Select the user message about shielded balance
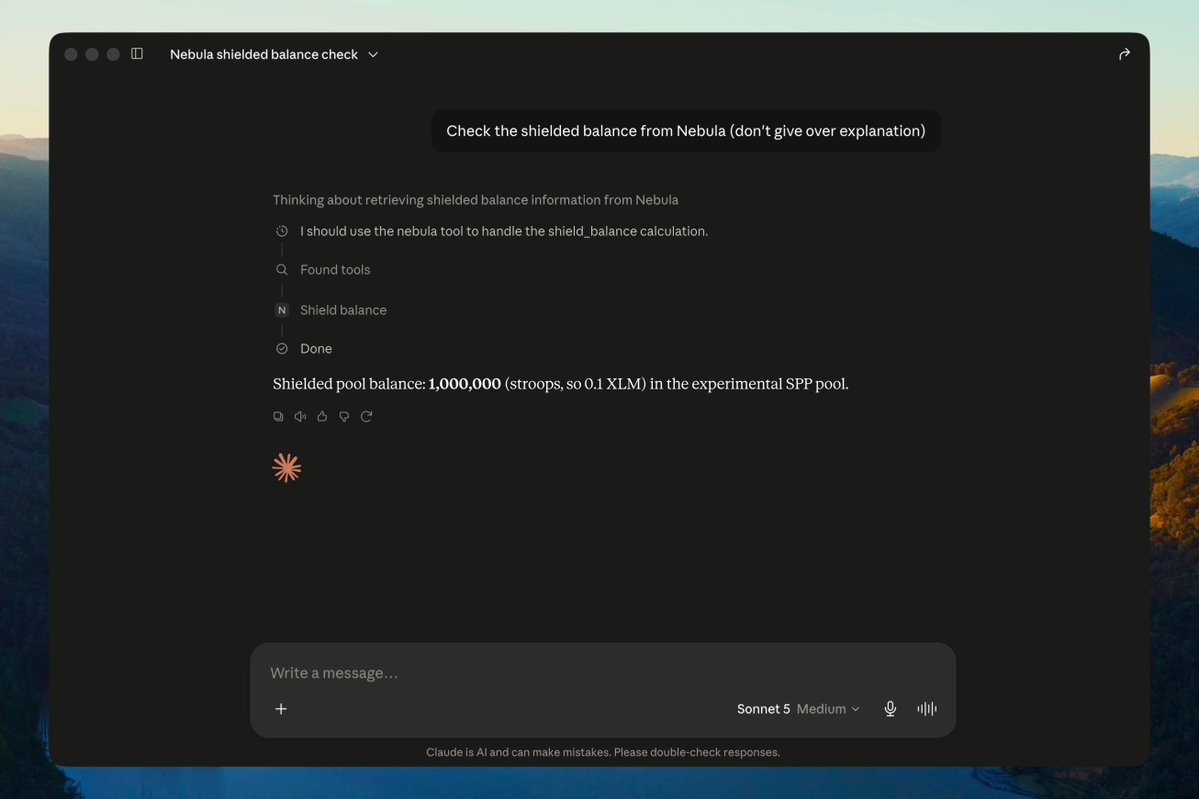This screenshot has width=1199, height=799. (686, 131)
